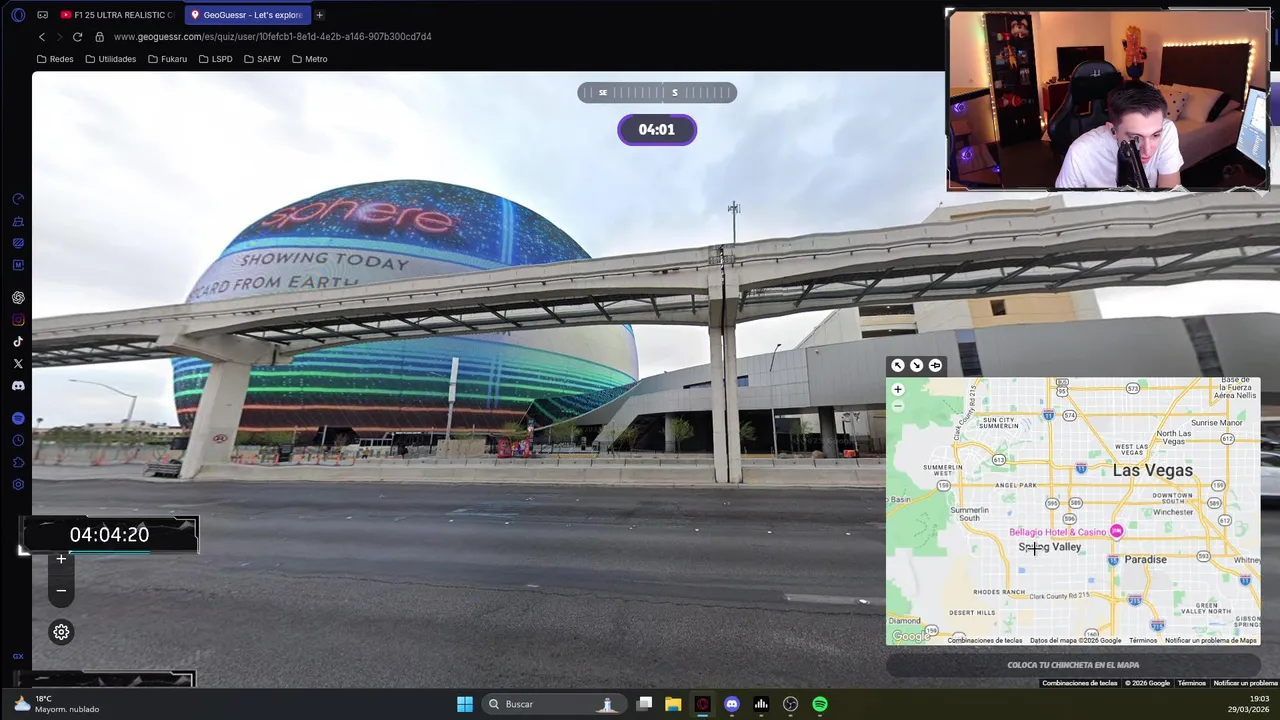Click the 04:01 round countdown timer
The width and height of the screenshot is (1280, 720).
pyautogui.click(x=657, y=129)
